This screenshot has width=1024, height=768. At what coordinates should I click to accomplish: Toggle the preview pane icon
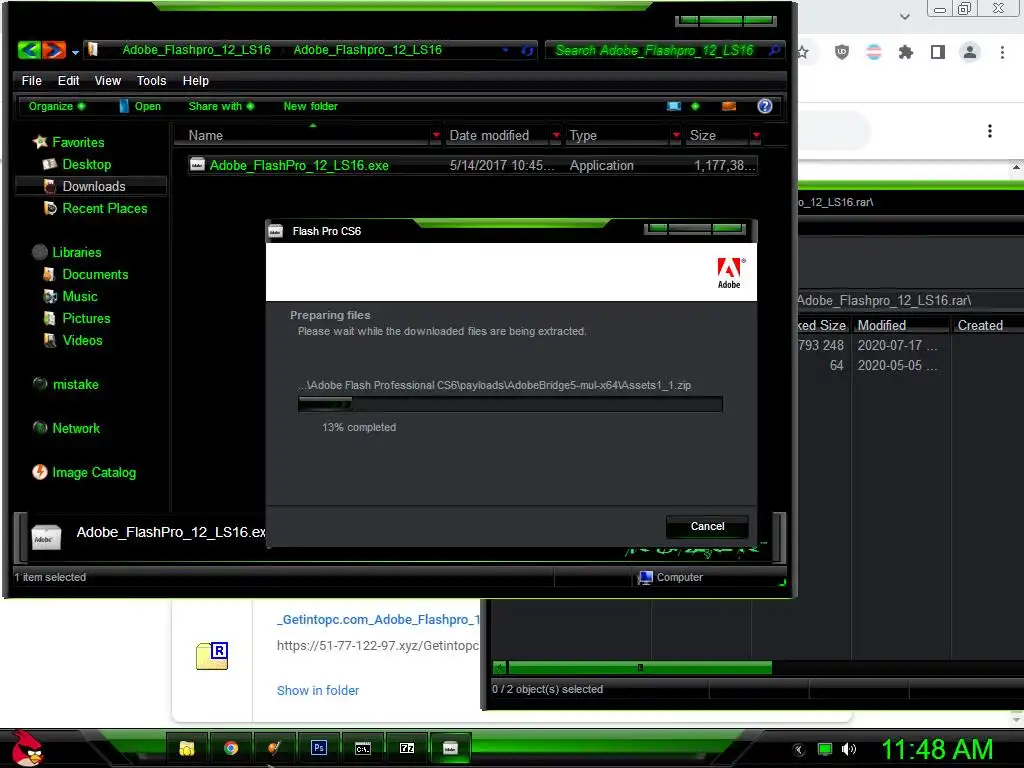point(729,106)
